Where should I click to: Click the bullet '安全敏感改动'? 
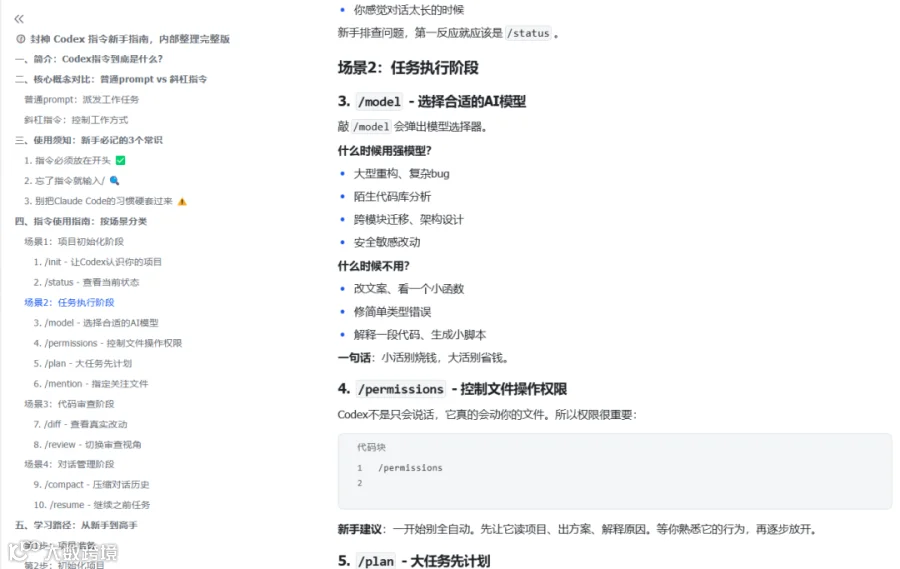coord(387,242)
